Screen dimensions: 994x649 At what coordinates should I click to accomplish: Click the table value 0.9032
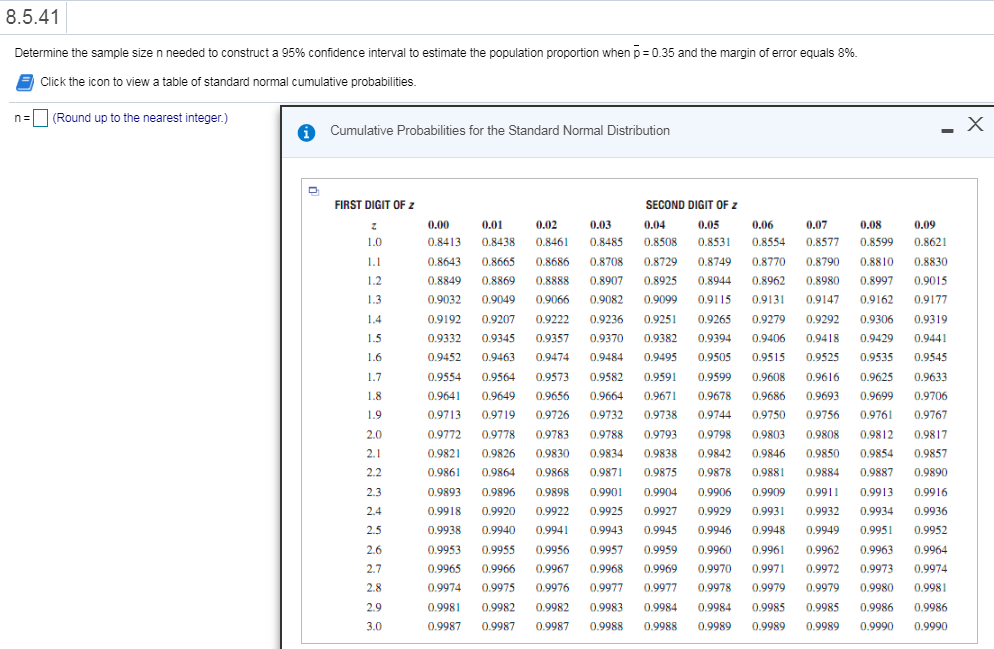click(x=444, y=300)
